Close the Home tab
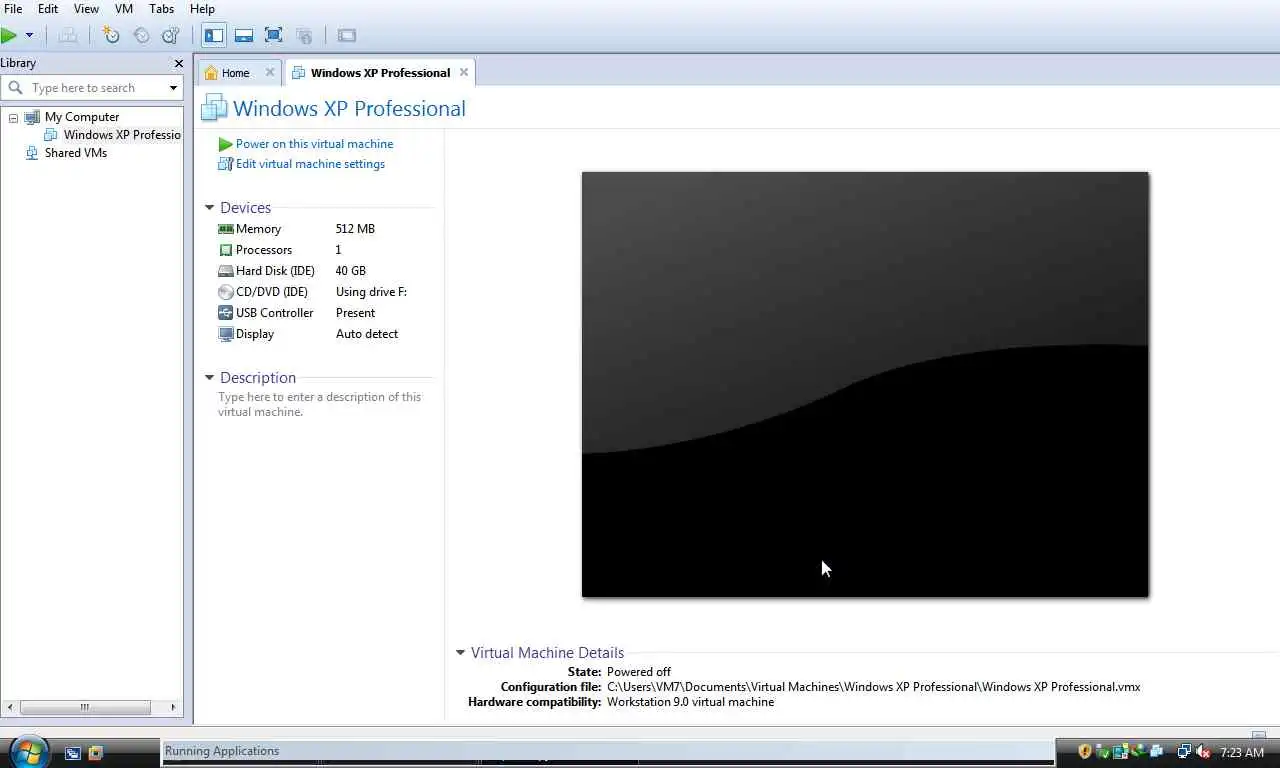 coord(269,72)
